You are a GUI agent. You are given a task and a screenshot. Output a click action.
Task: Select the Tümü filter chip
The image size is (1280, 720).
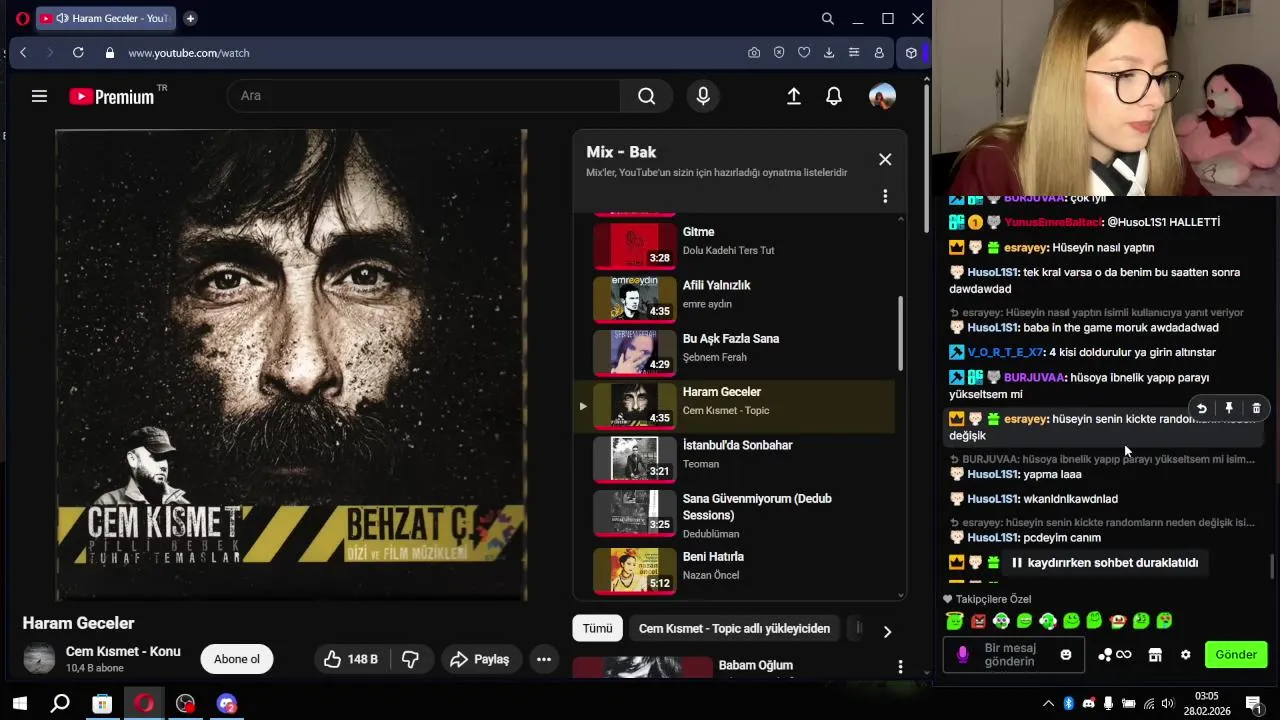click(597, 628)
